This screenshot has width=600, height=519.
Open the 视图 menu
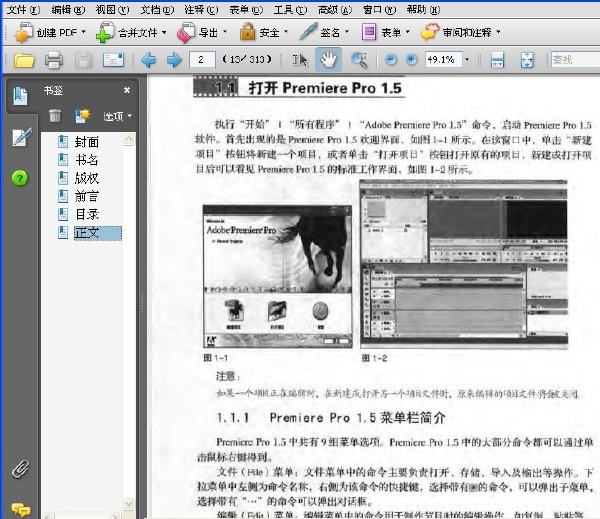[x=112, y=10]
